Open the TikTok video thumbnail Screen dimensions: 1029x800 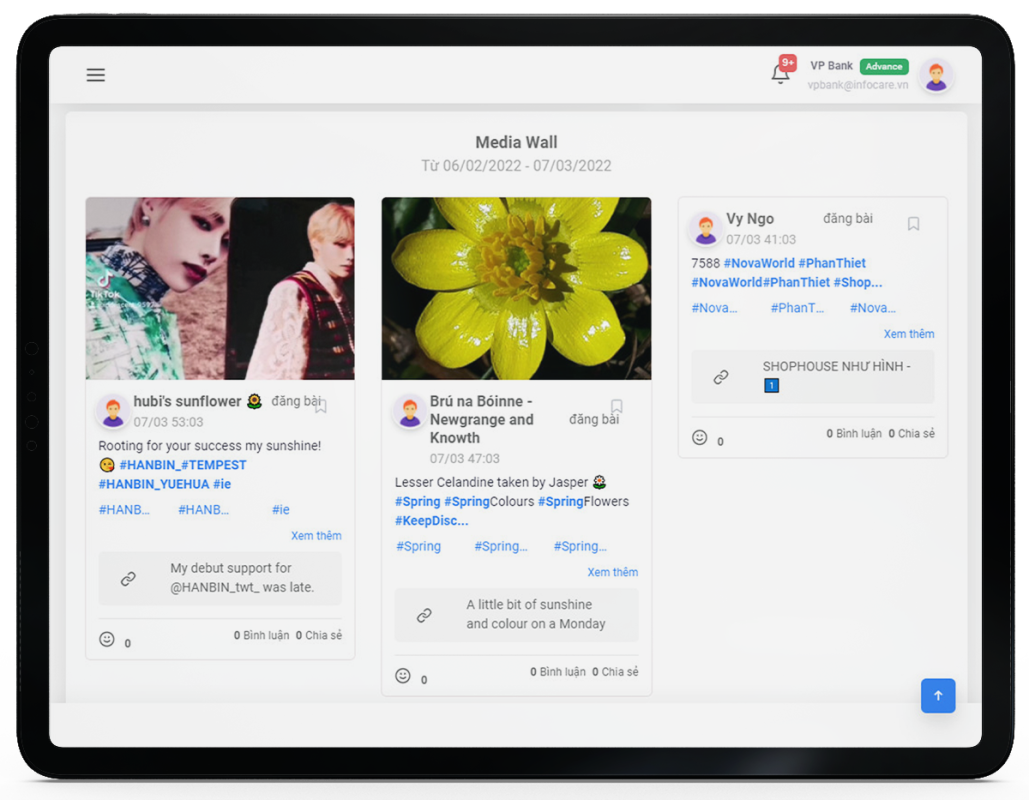coord(220,288)
